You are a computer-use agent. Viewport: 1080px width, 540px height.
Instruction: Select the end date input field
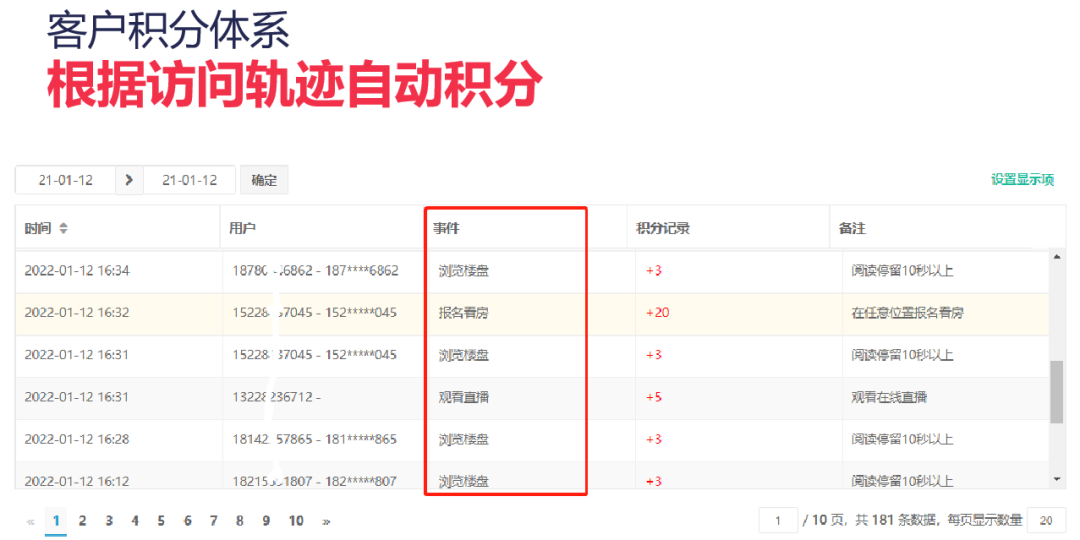point(189,180)
